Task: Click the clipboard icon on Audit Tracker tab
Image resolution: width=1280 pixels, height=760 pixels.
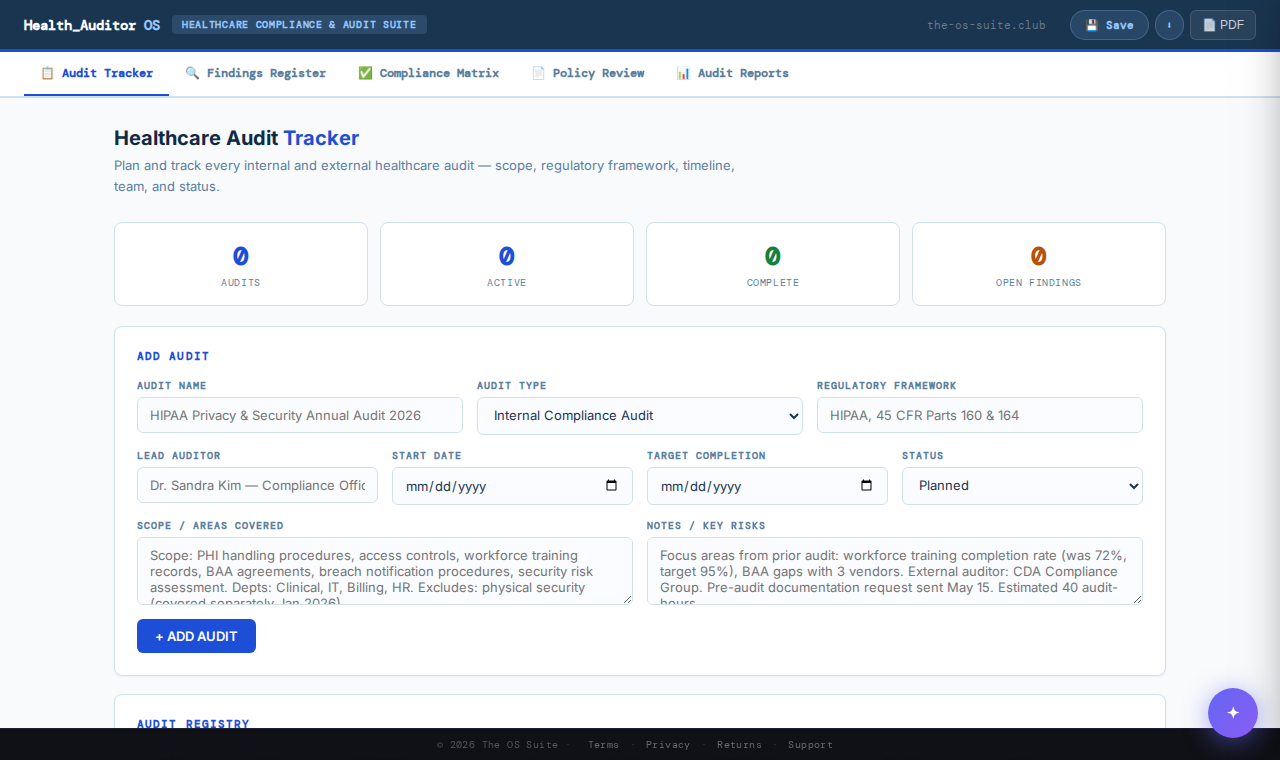Action: [x=47, y=73]
